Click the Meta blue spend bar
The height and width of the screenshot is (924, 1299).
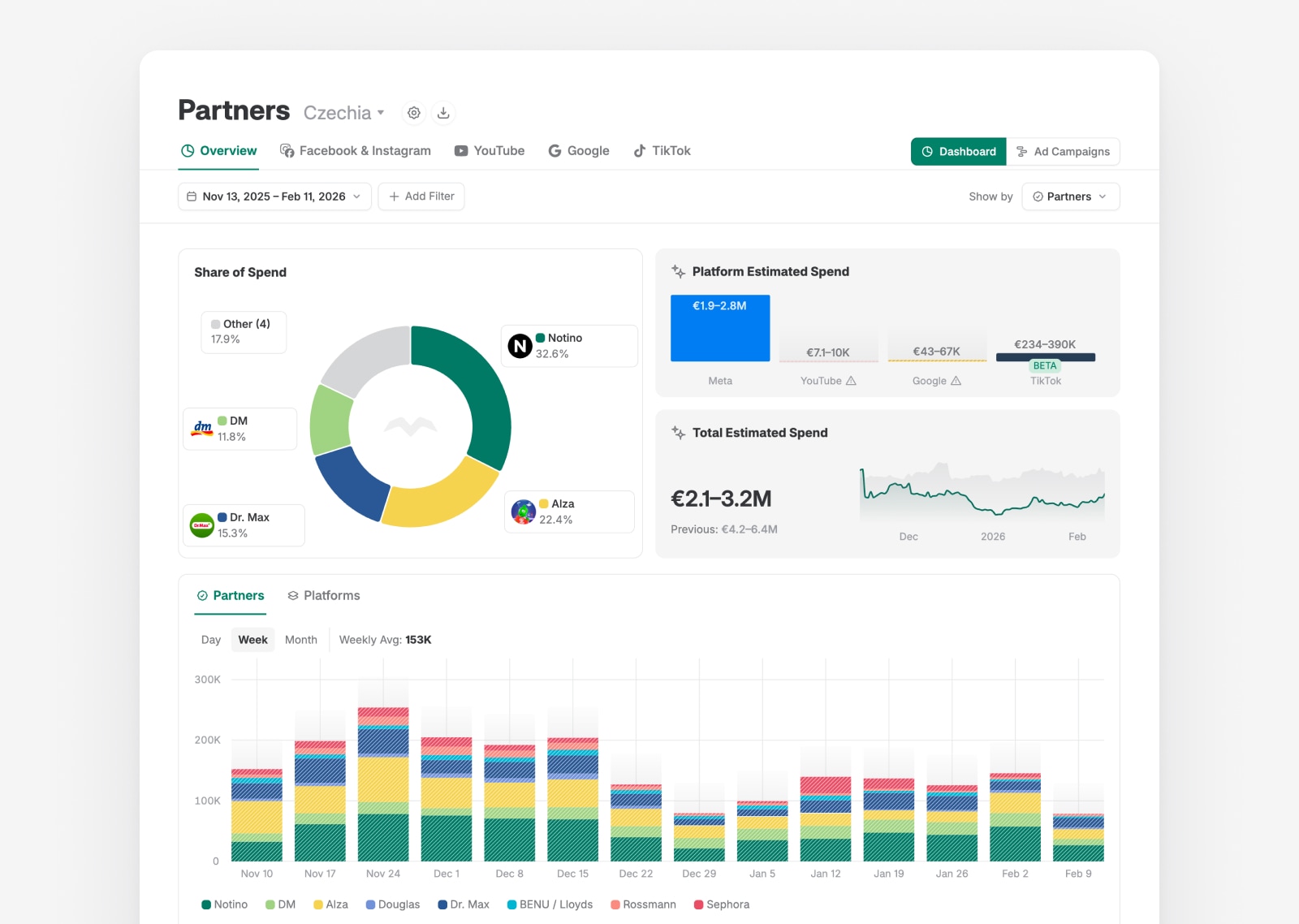point(720,328)
